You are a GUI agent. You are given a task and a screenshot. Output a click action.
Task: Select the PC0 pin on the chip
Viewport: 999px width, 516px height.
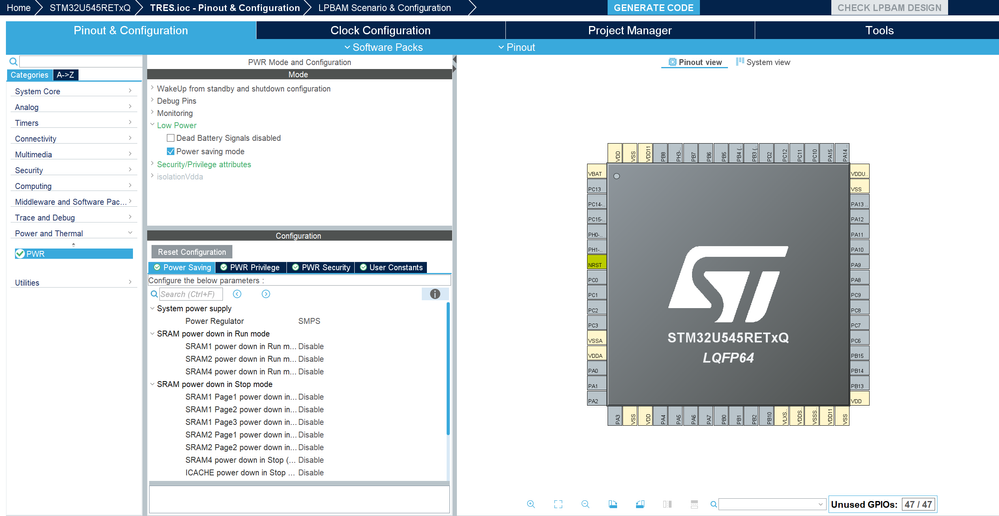point(596,280)
